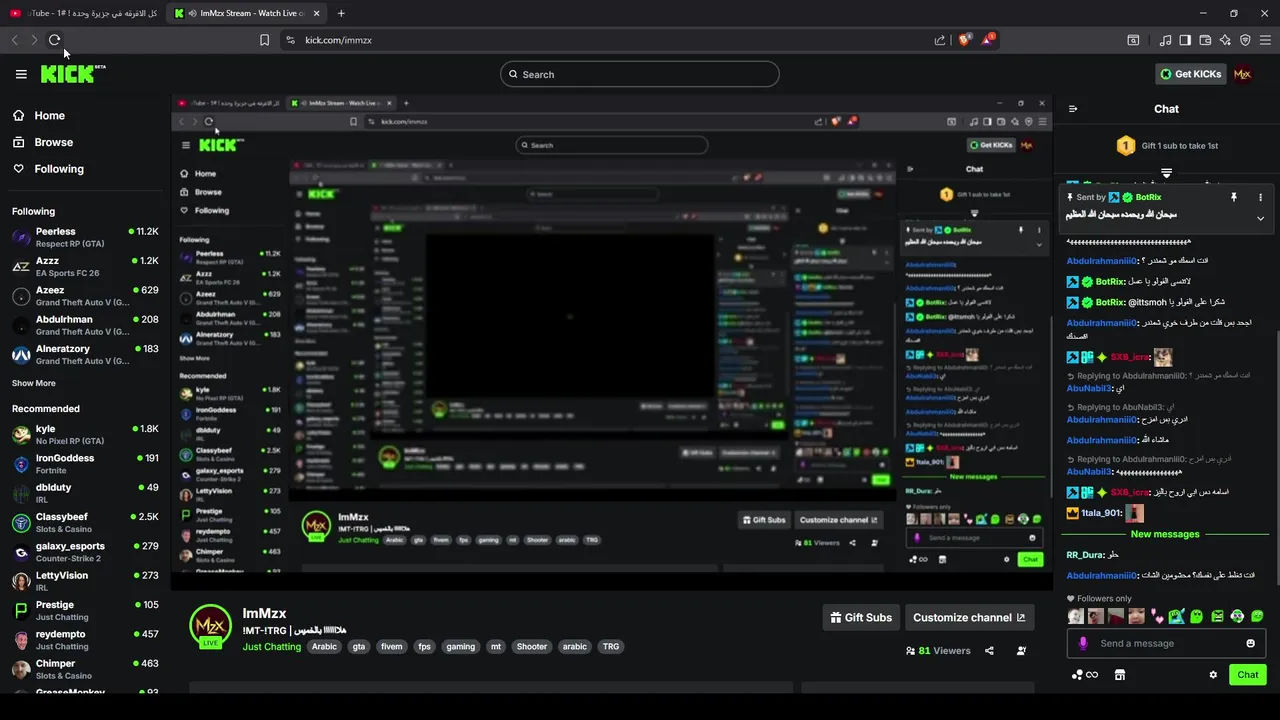
Task: Open the share icon in the address bar
Action: (x=940, y=40)
